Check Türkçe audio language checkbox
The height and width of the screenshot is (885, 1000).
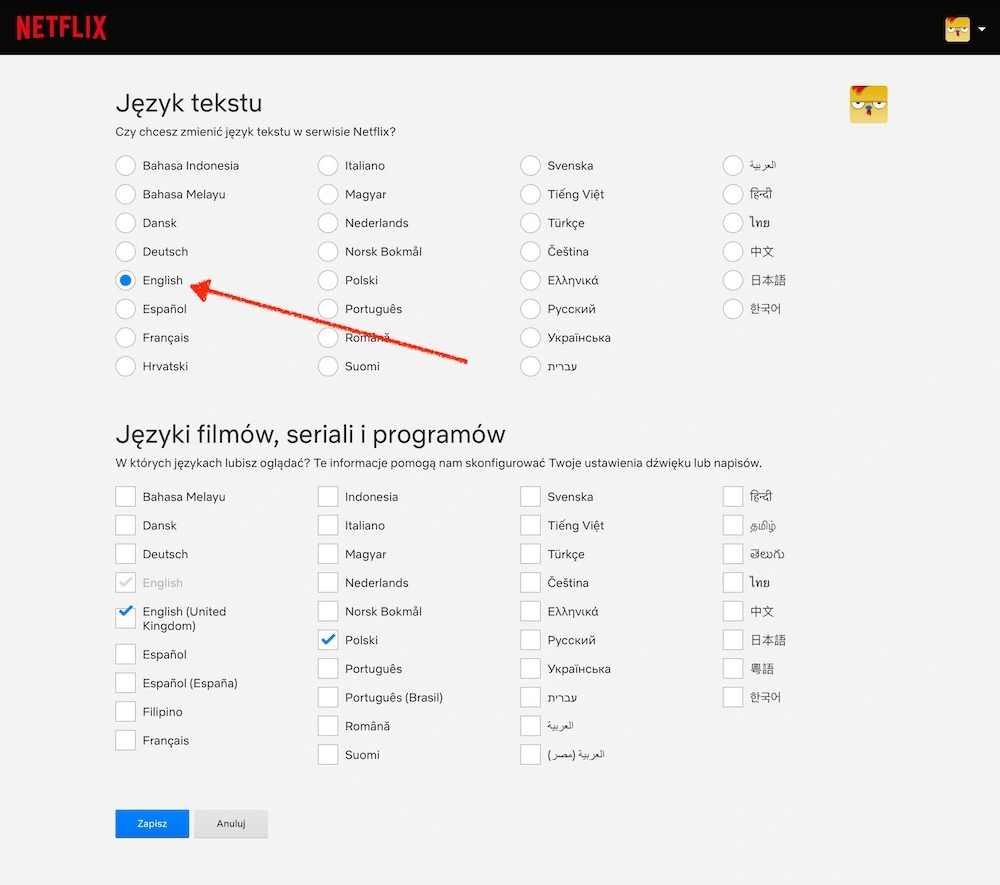530,553
